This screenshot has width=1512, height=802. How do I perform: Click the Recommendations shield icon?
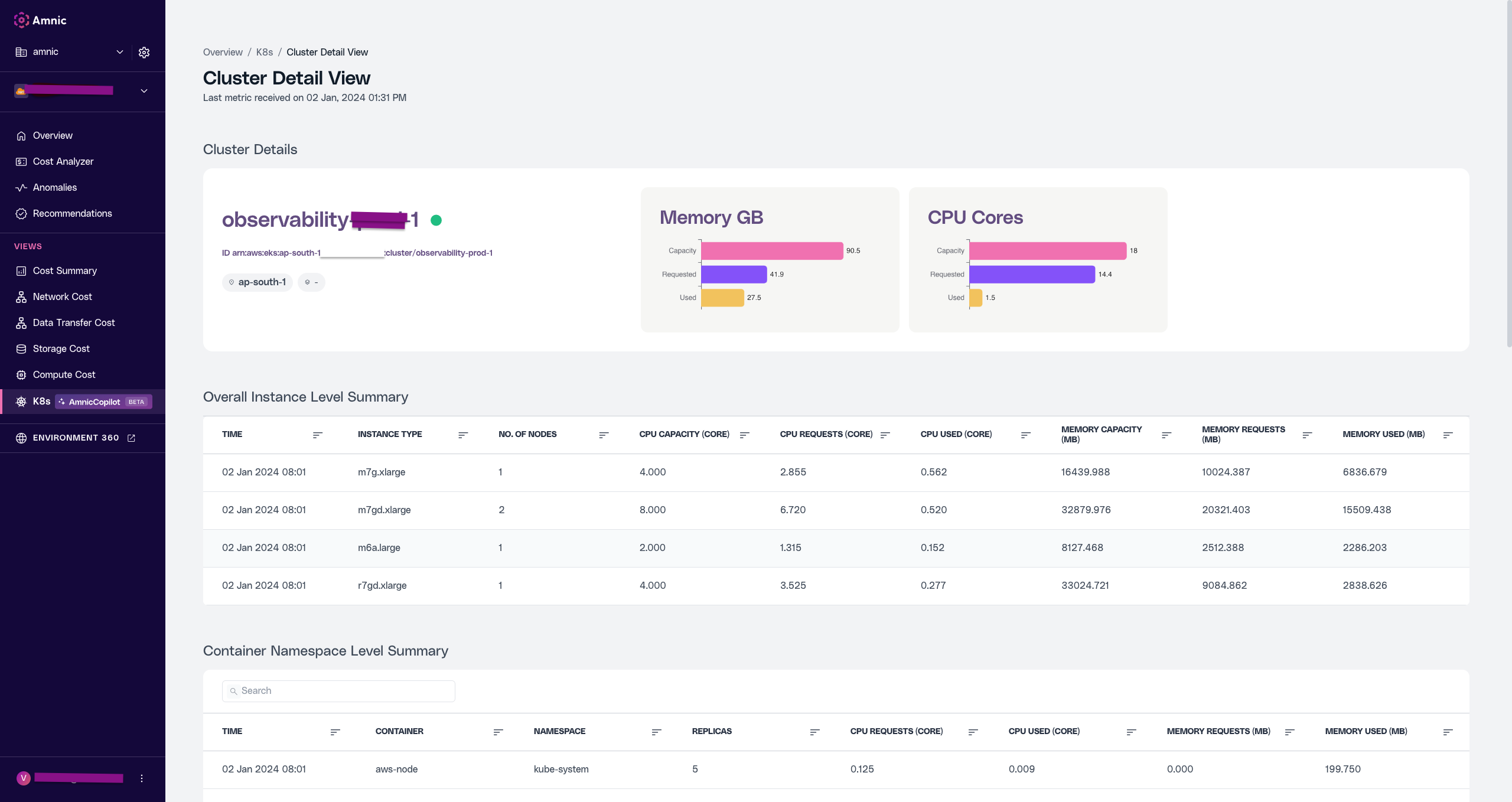21,213
